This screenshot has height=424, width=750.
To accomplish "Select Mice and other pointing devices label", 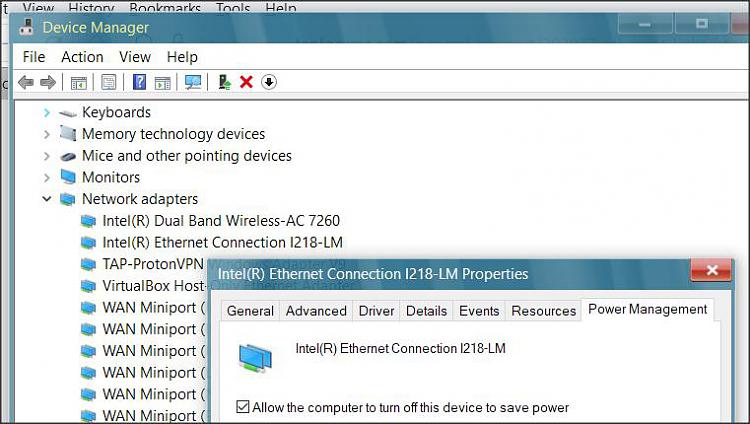I will pos(187,156).
